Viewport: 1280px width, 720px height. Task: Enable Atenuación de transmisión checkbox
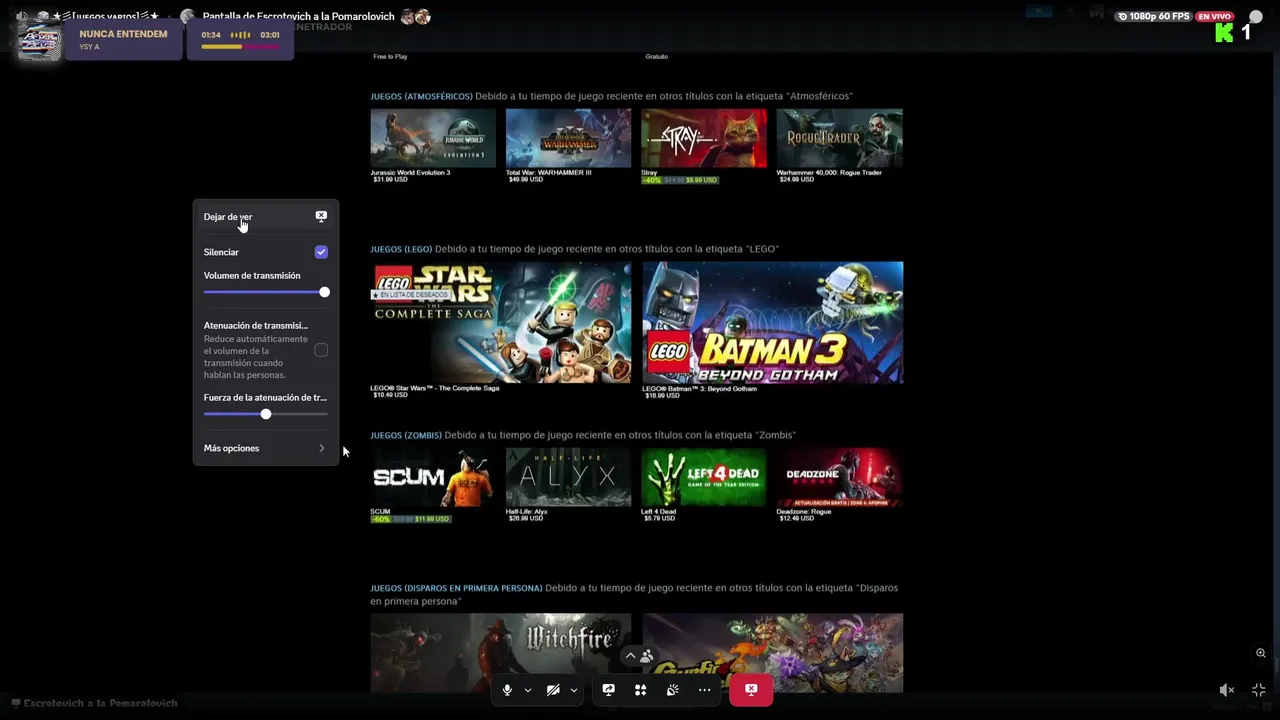tap(321, 350)
